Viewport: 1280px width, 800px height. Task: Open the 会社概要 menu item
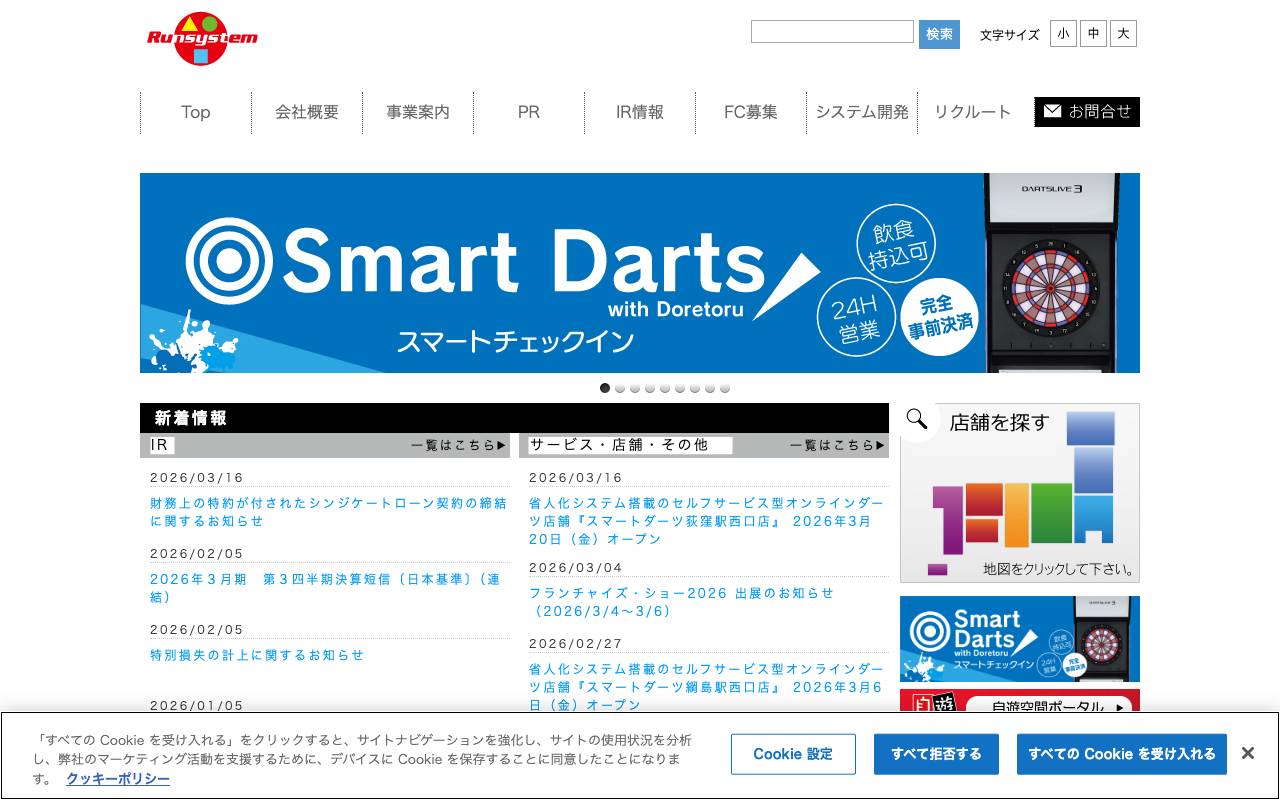click(x=306, y=112)
